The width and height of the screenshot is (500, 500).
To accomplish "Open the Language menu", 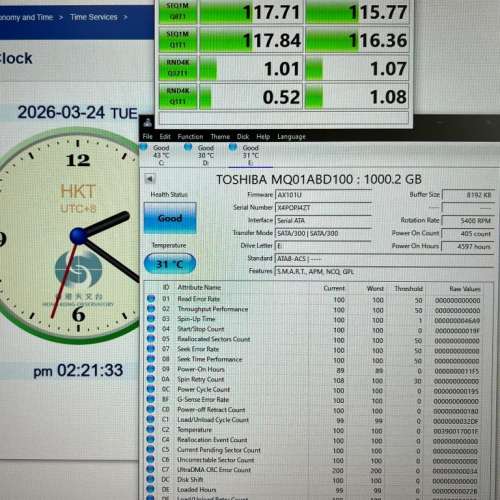I will [291, 137].
